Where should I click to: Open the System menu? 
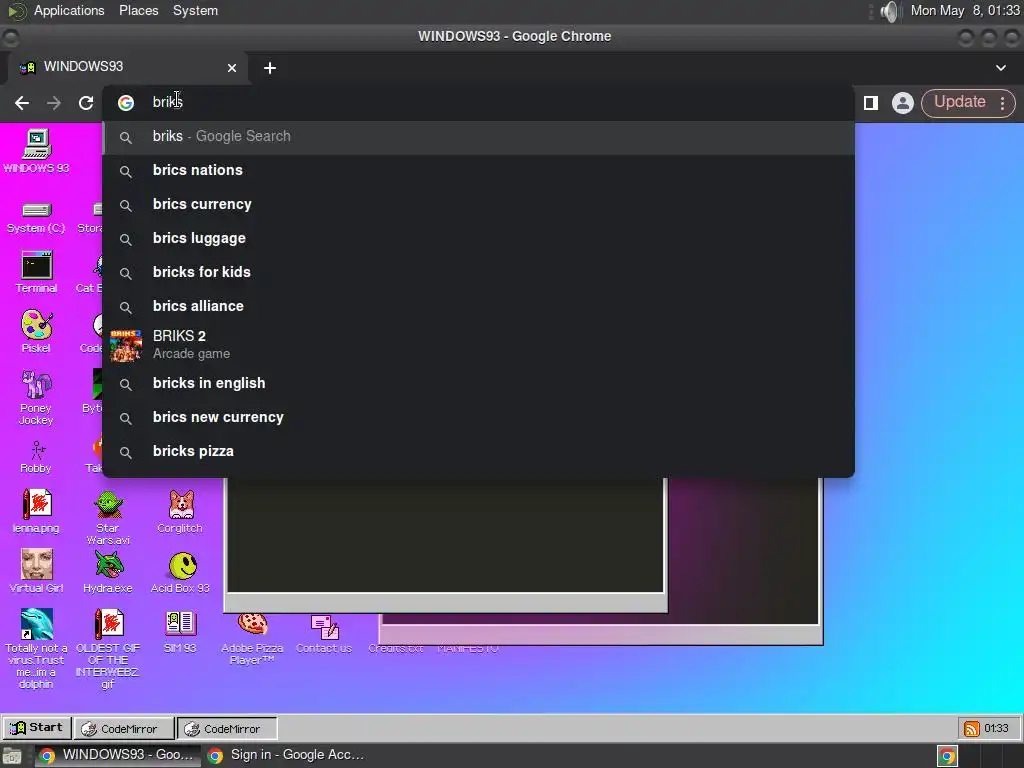click(195, 10)
